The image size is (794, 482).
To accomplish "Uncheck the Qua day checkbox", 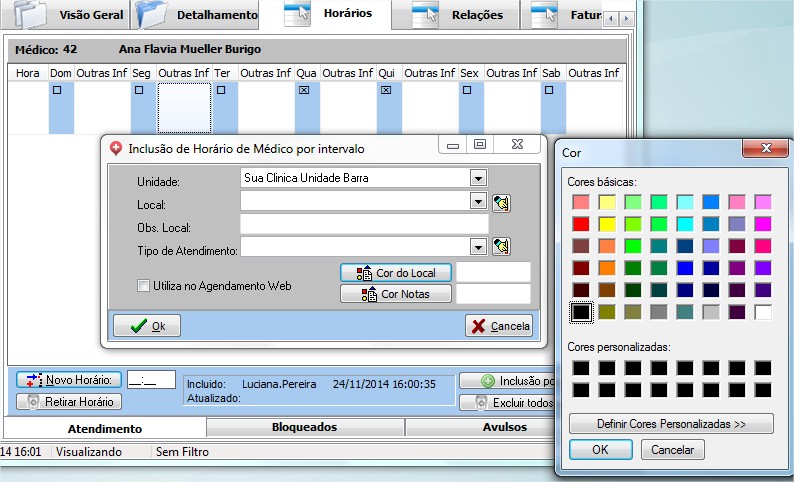I will pyautogui.click(x=303, y=90).
